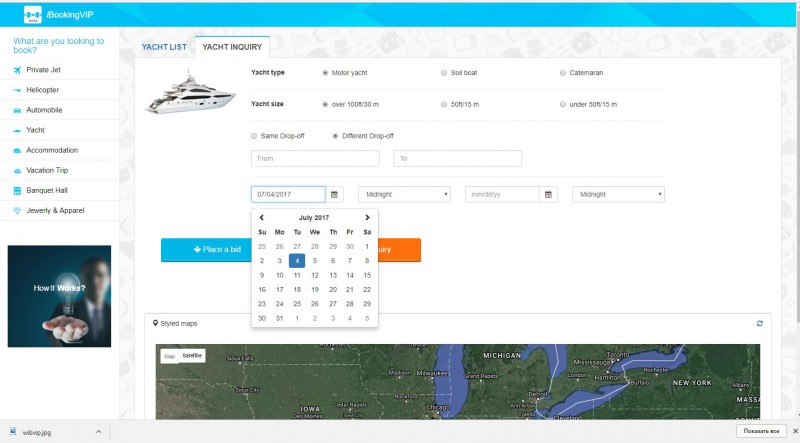Click the 07/04/2017 date field

coord(288,194)
